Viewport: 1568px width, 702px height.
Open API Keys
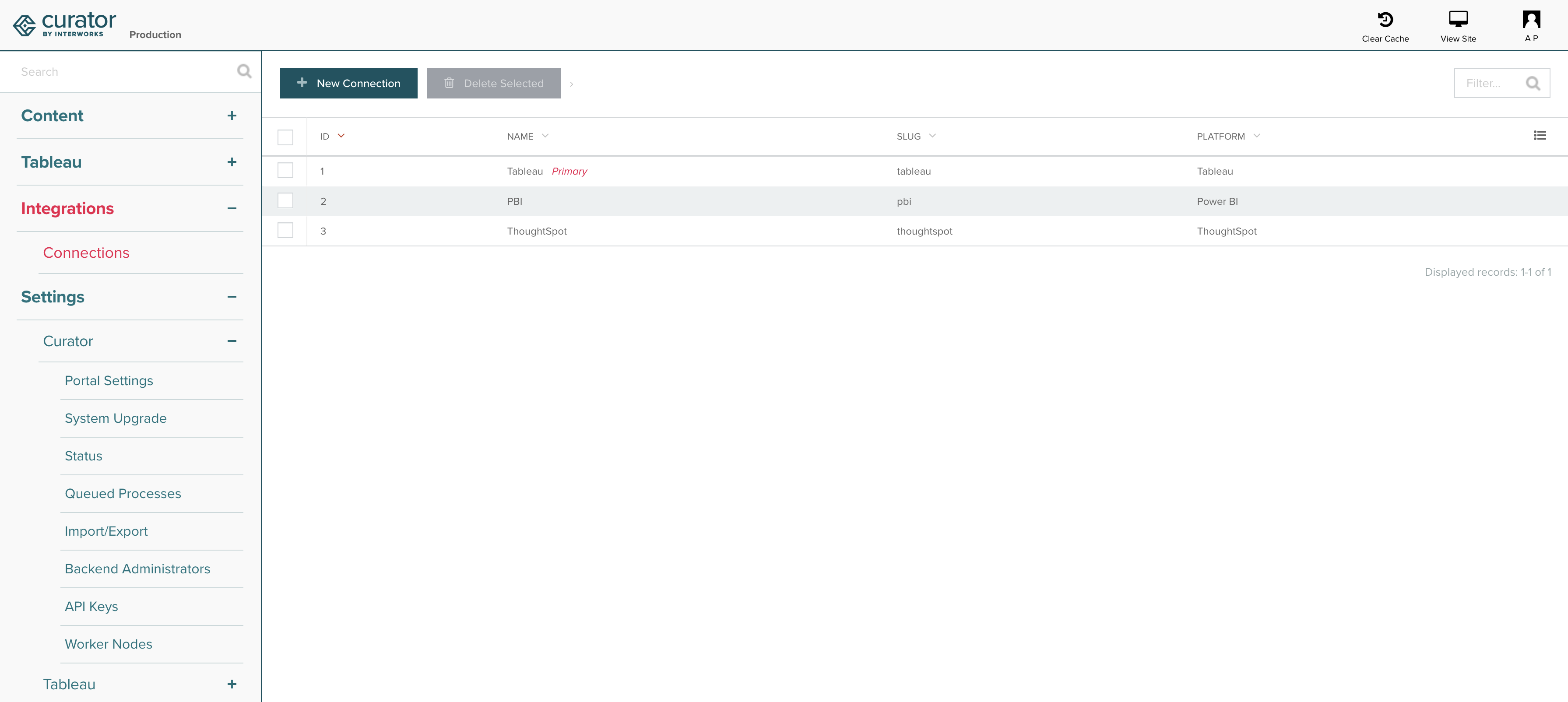click(x=91, y=607)
